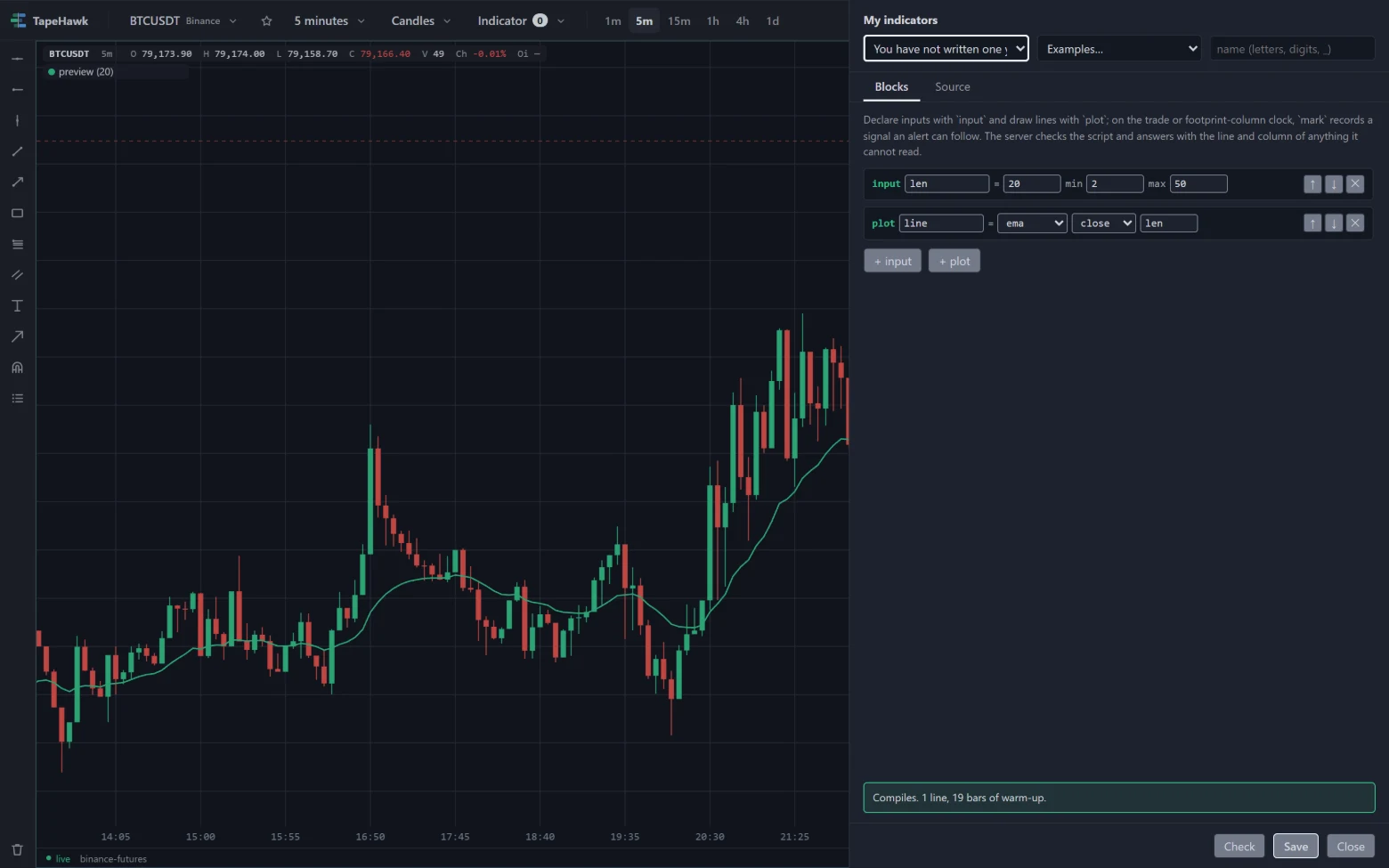Select the 5m timeframe
Viewport: 1389px width, 868px height.
click(x=644, y=20)
